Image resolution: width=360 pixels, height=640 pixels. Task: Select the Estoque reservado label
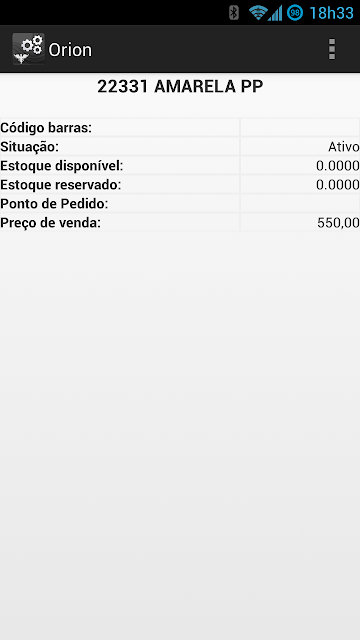(x=61, y=184)
